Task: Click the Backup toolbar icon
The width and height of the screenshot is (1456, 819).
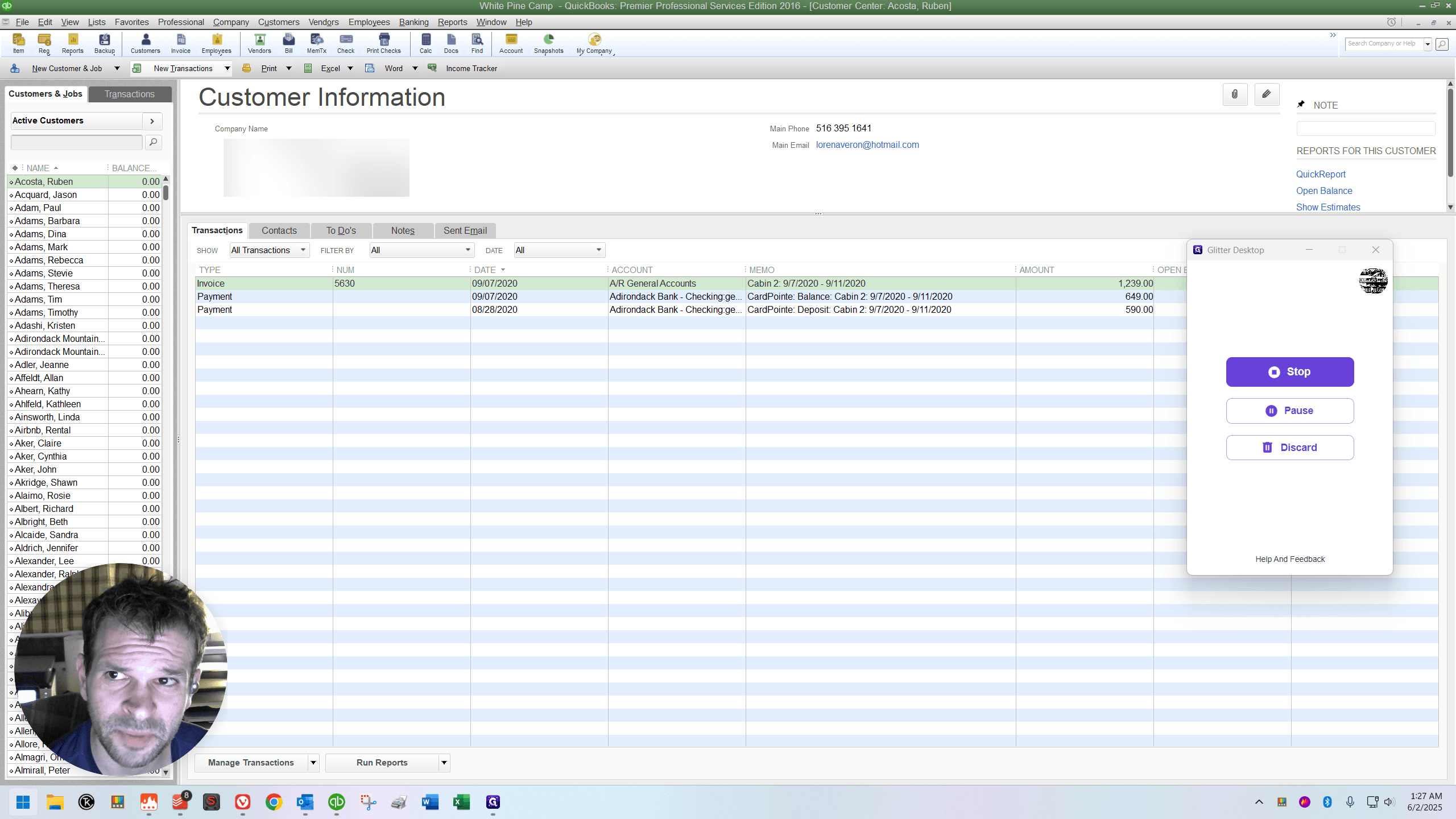Action: pyautogui.click(x=104, y=43)
